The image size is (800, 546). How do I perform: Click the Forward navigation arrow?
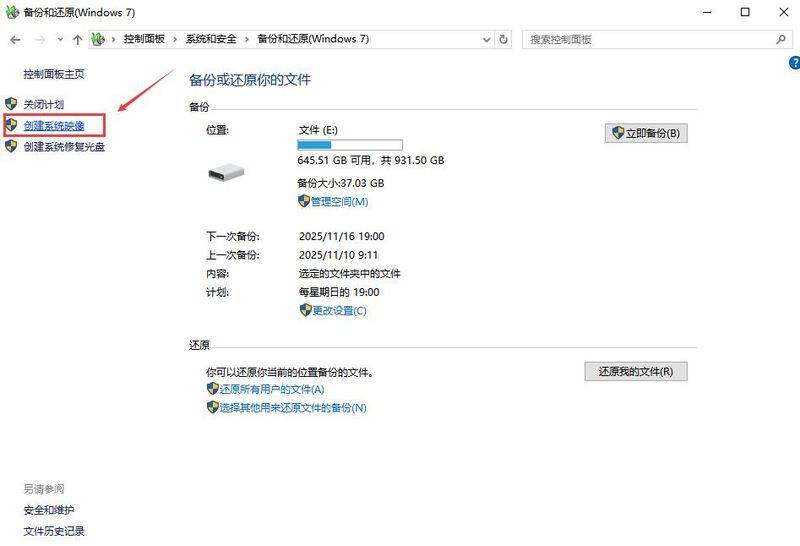40,40
